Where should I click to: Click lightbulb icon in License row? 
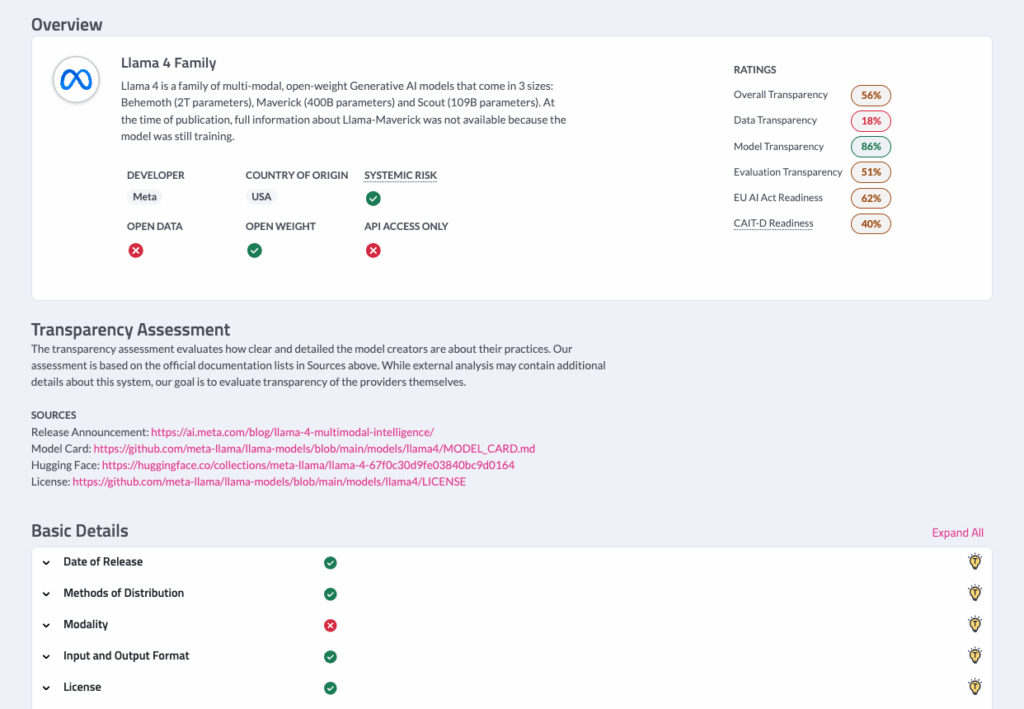[x=975, y=687]
